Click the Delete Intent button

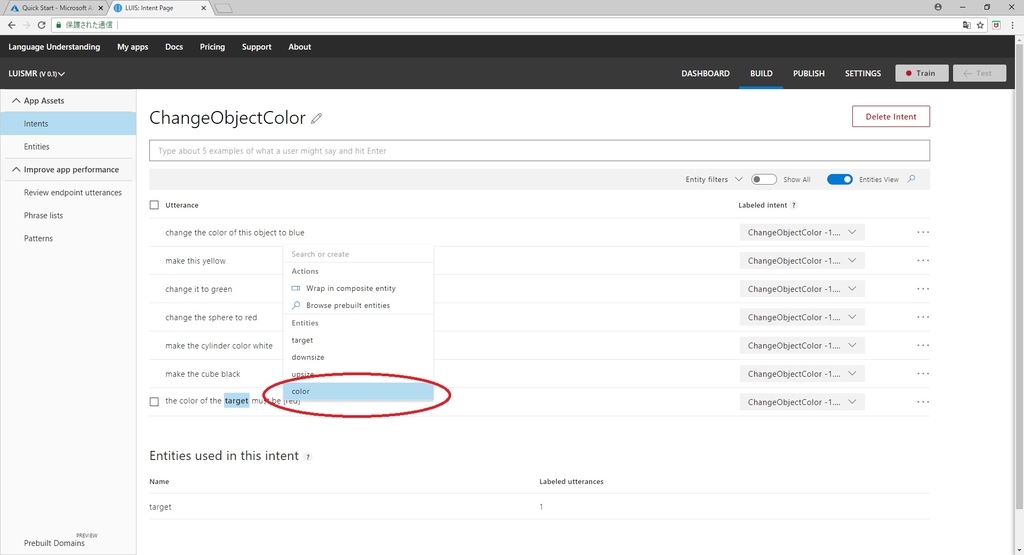click(x=891, y=116)
